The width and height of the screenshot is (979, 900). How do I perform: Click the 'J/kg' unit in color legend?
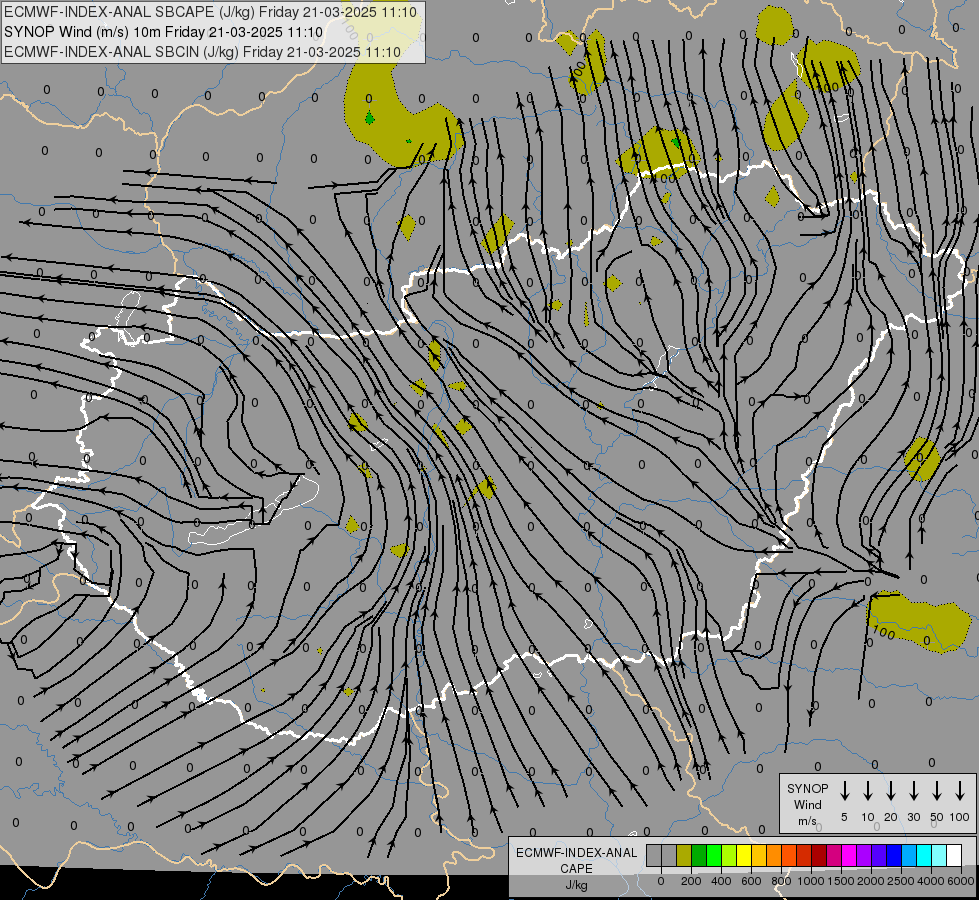[x=576, y=885]
